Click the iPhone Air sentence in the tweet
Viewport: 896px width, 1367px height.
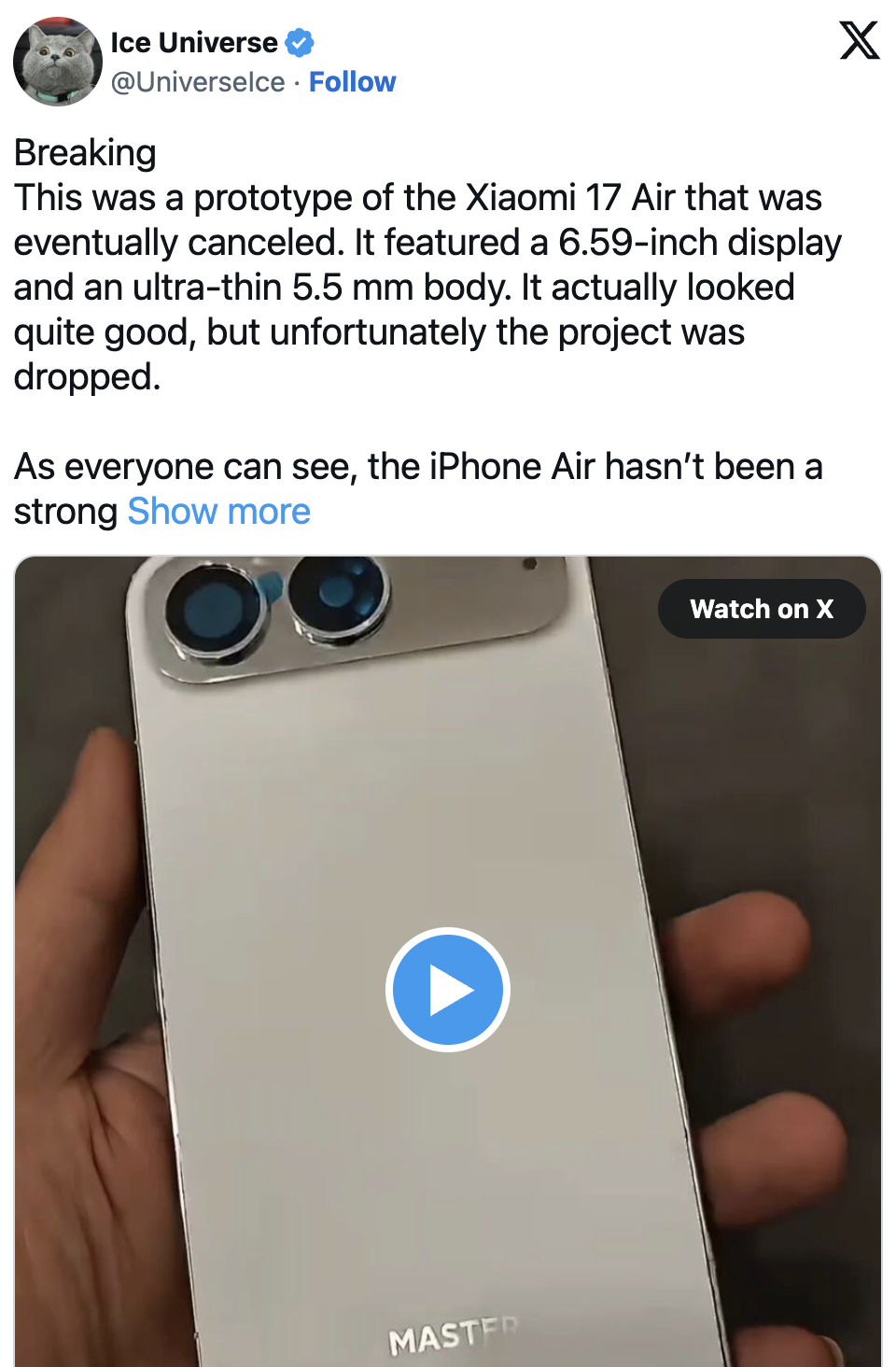418,489
